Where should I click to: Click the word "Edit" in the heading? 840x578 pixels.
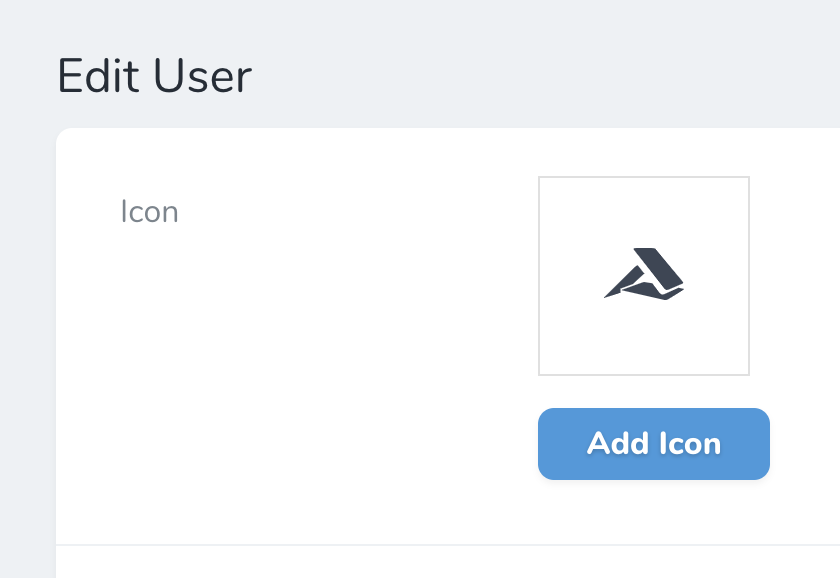(x=99, y=76)
